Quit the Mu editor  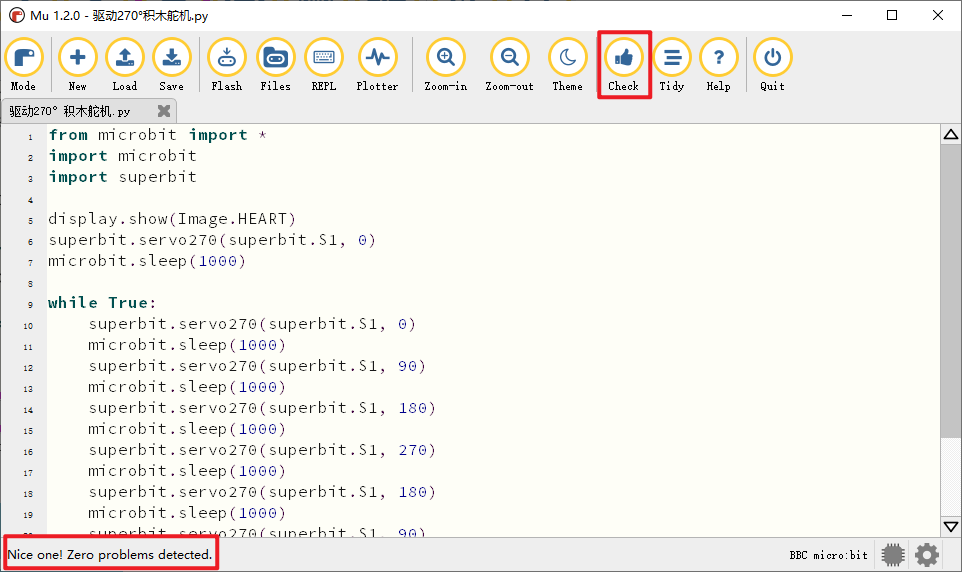click(772, 64)
